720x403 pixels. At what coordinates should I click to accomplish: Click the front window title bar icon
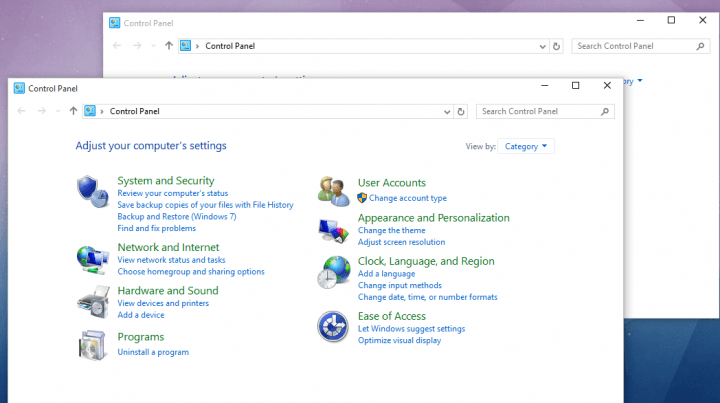pos(19,88)
